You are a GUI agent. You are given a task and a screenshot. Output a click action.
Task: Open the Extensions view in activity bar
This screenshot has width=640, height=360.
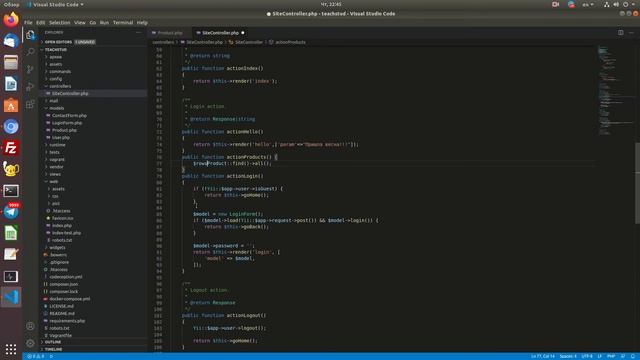(x=30, y=104)
